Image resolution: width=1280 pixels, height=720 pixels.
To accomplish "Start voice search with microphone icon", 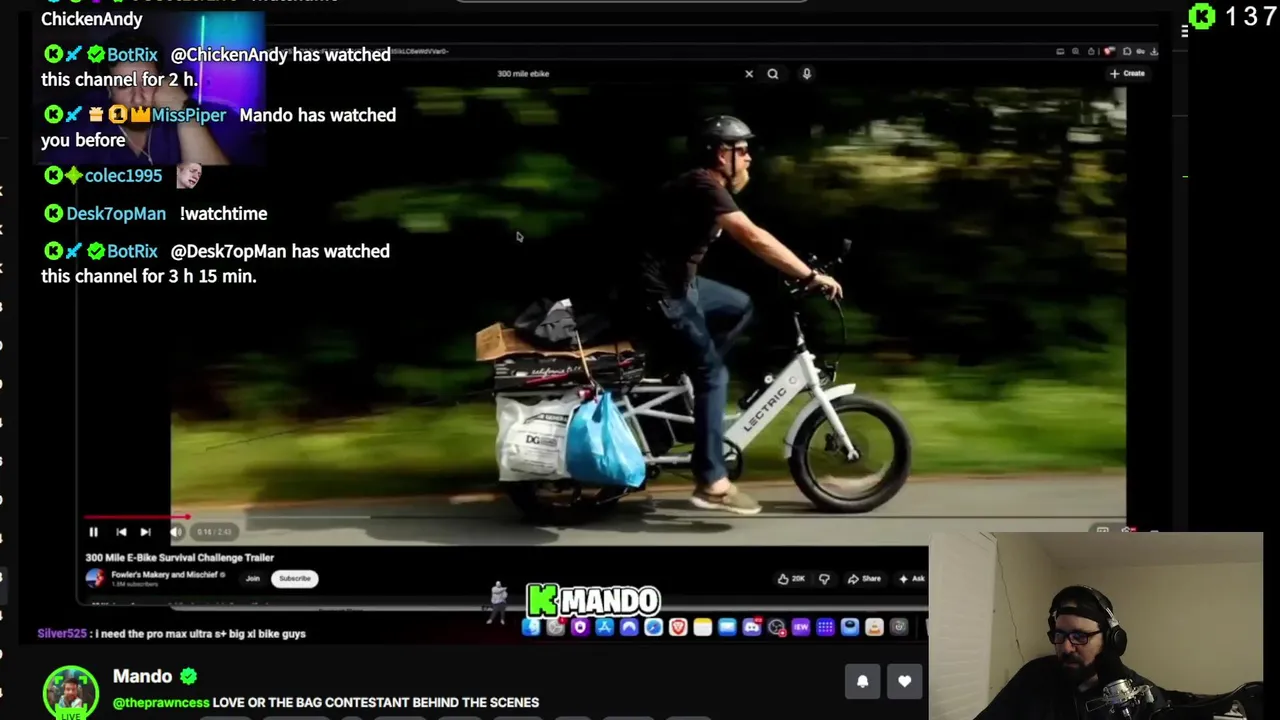I will pyautogui.click(x=806, y=73).
